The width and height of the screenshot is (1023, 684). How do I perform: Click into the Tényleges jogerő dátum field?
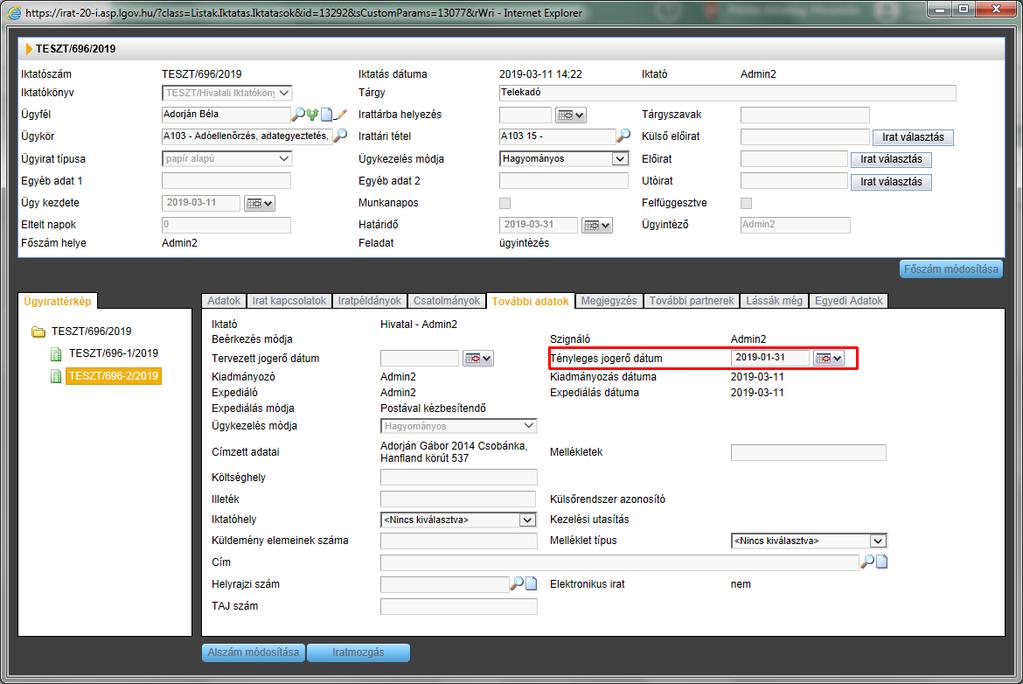click(770, 358)
